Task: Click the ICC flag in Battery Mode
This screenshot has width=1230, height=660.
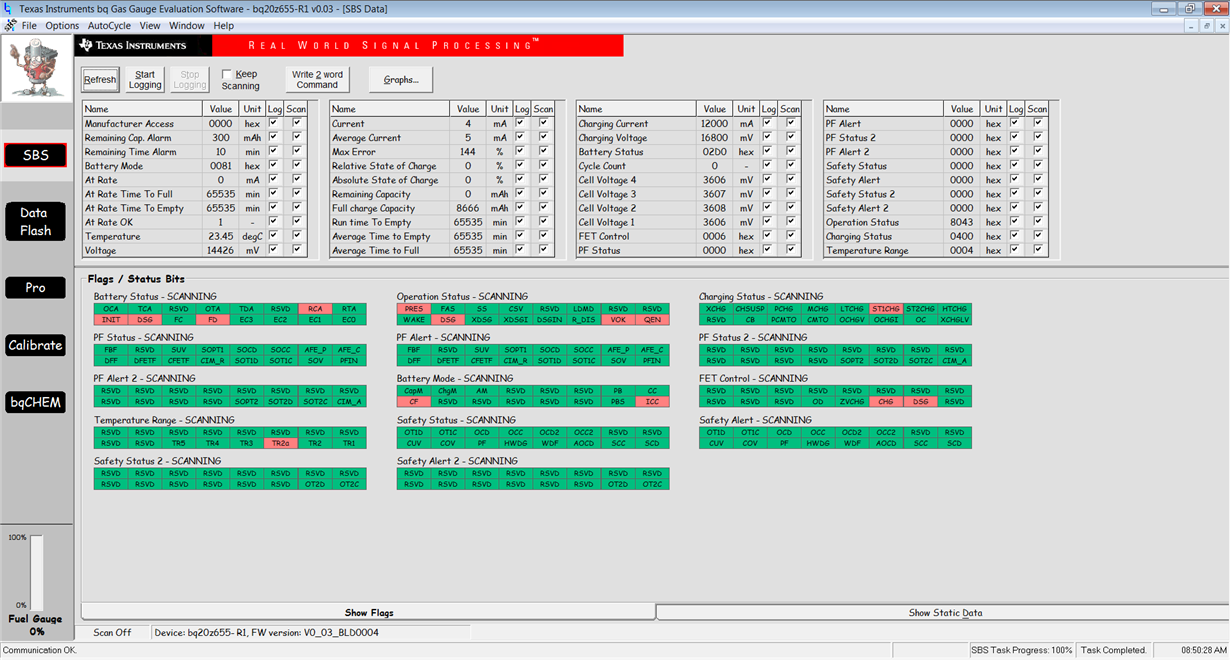Action: pos(652,401)
